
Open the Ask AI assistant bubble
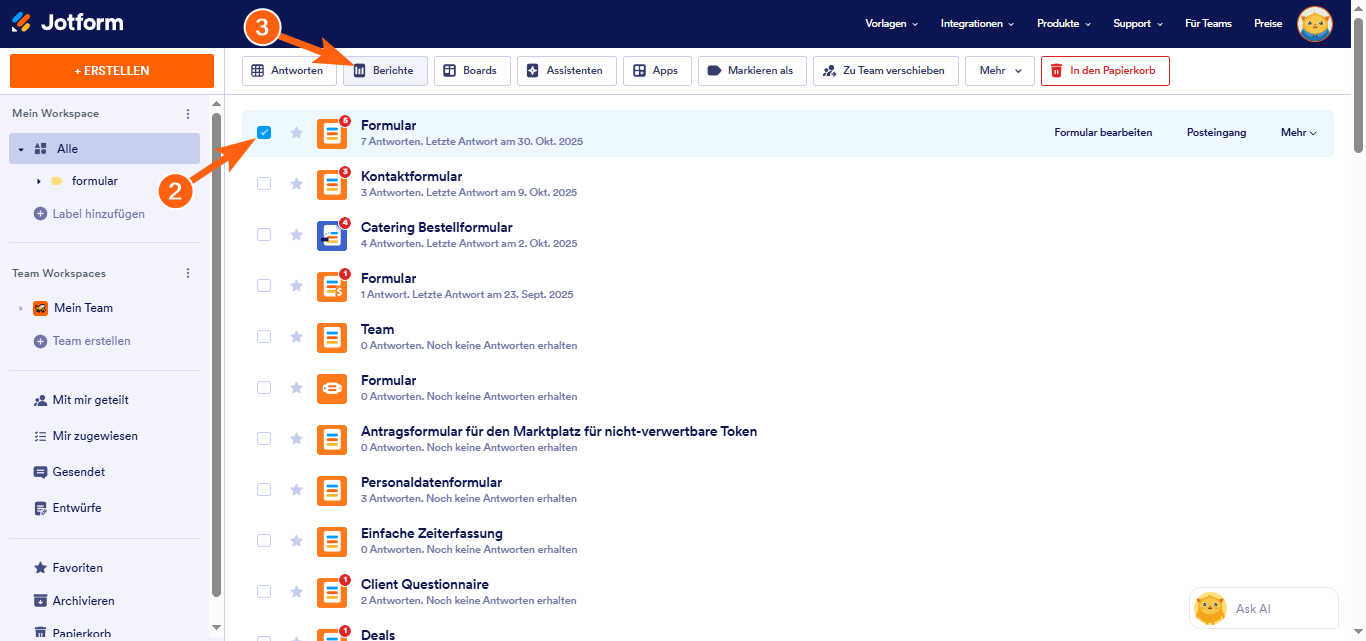click(x=1263, y=608)
